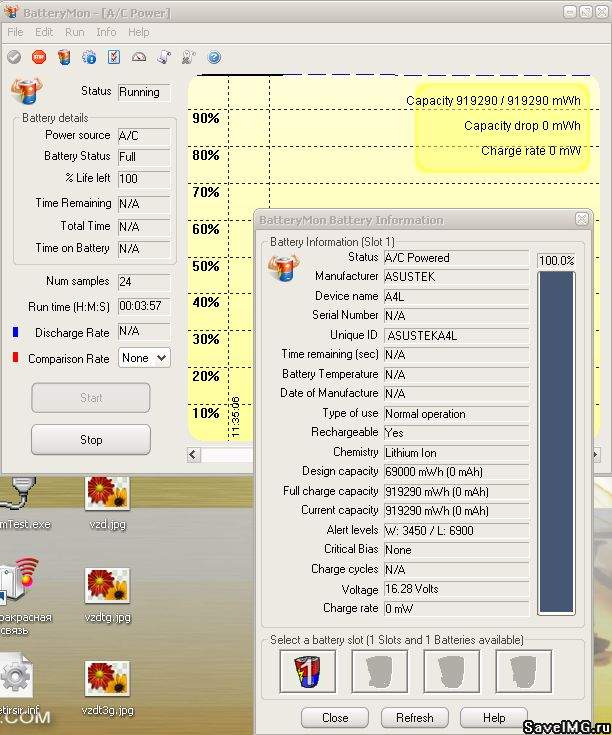Open the File menu
Viewport: 612px width, 735px height.
[x=15, y=32]
